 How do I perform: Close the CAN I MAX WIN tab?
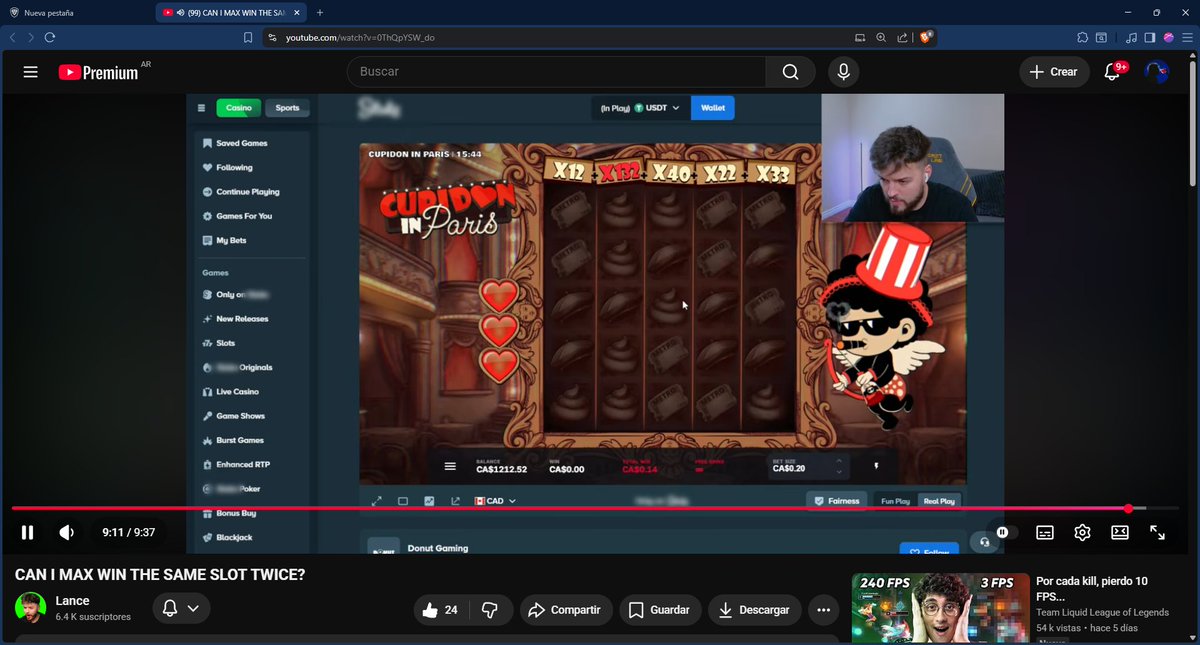[299, 13]
